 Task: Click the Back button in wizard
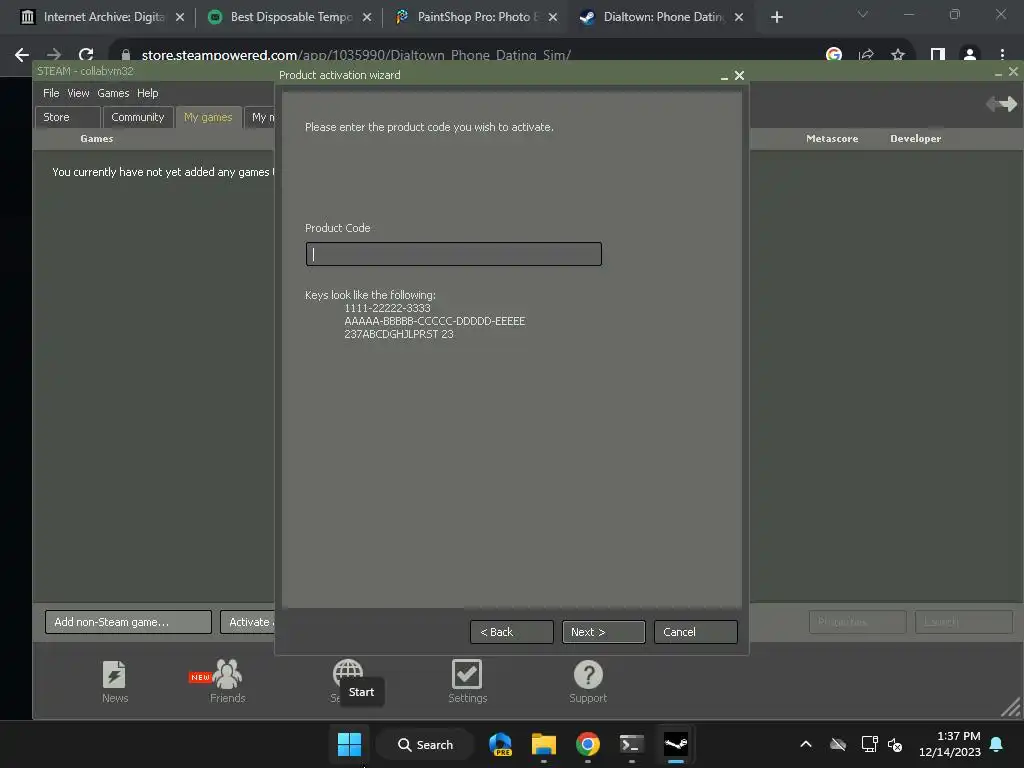coord(511,632)
